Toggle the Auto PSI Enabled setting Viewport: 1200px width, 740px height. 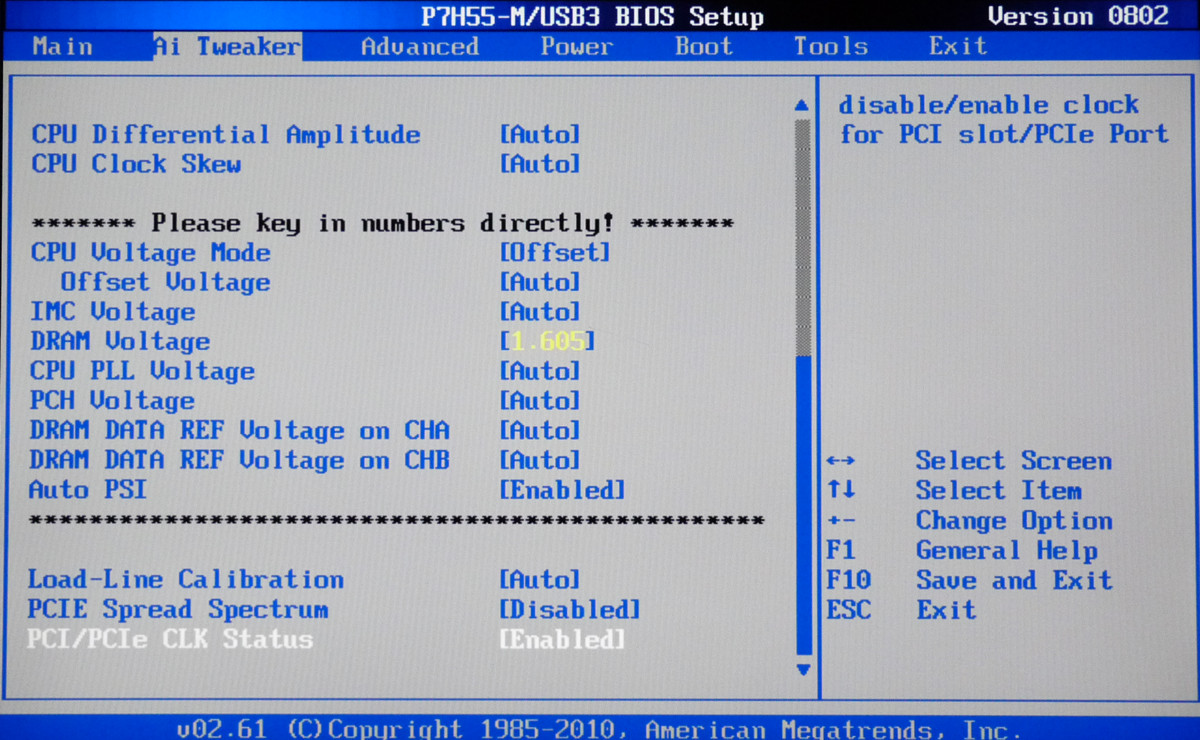tap(562, 490)
